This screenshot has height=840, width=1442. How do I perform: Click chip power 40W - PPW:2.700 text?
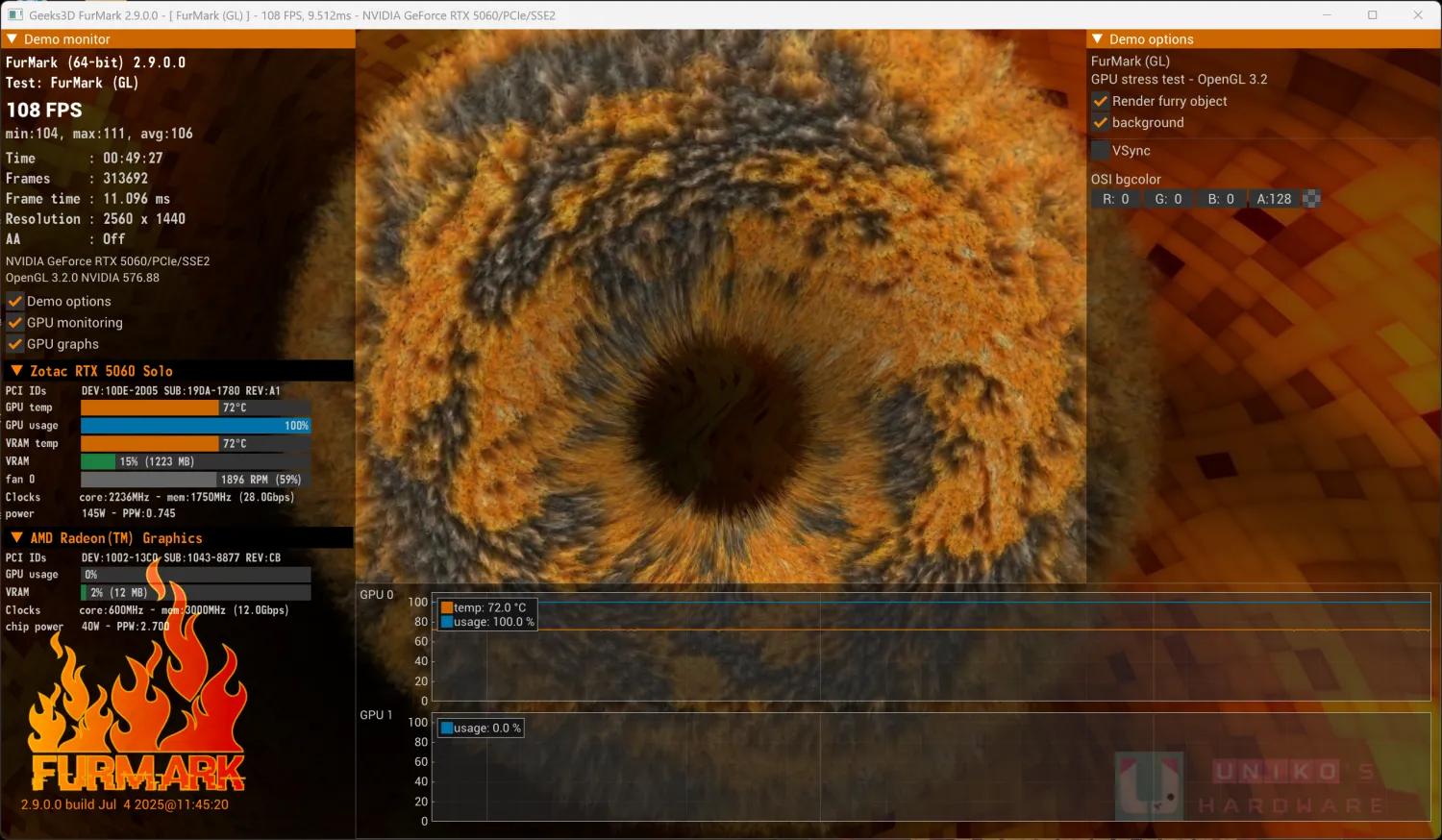click(x=87, y=627)
